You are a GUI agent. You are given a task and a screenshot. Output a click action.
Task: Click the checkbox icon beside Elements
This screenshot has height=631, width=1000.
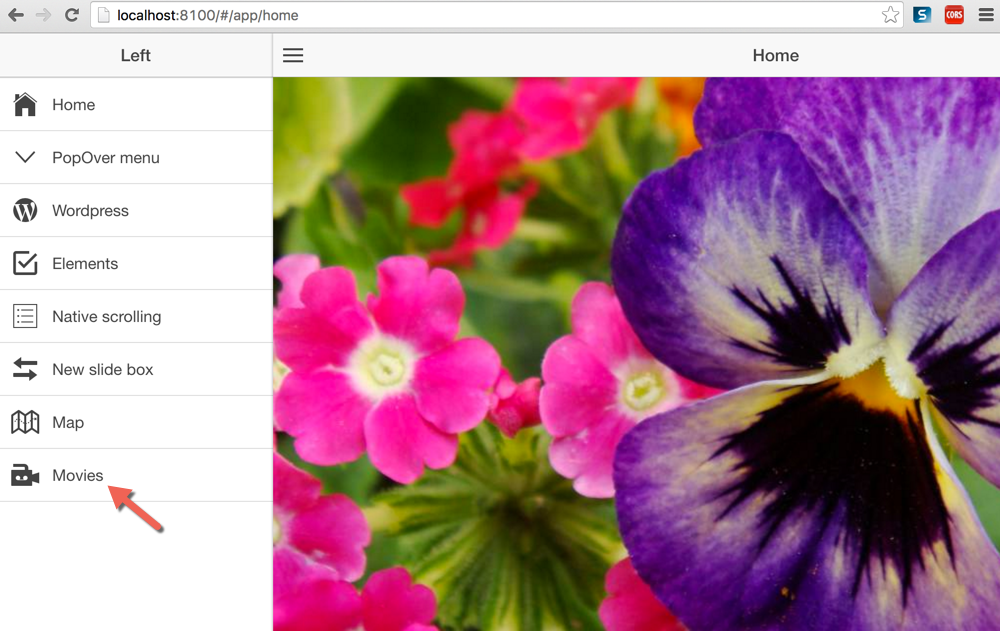(x=25, y=263)
